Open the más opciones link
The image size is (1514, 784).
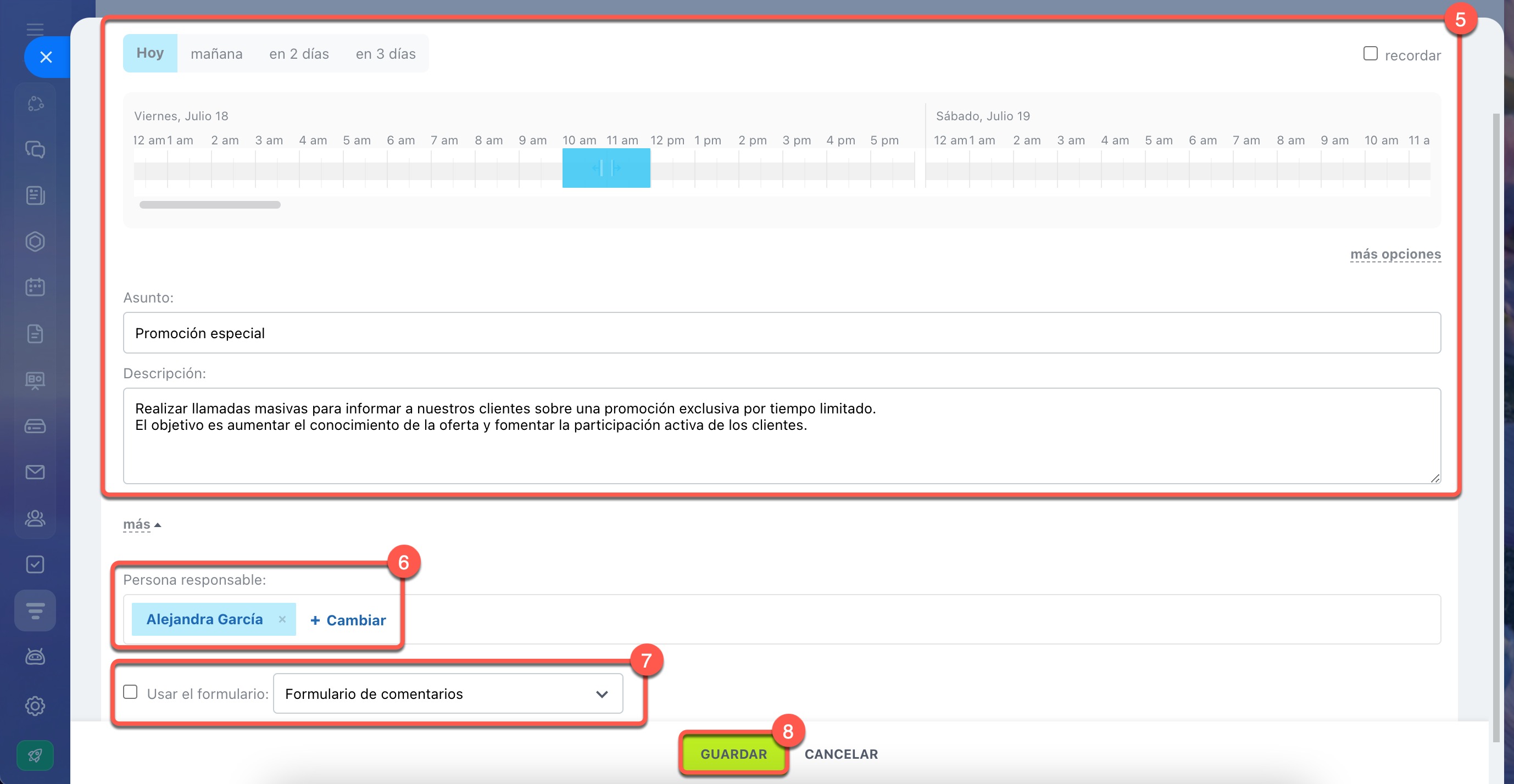1395,254
